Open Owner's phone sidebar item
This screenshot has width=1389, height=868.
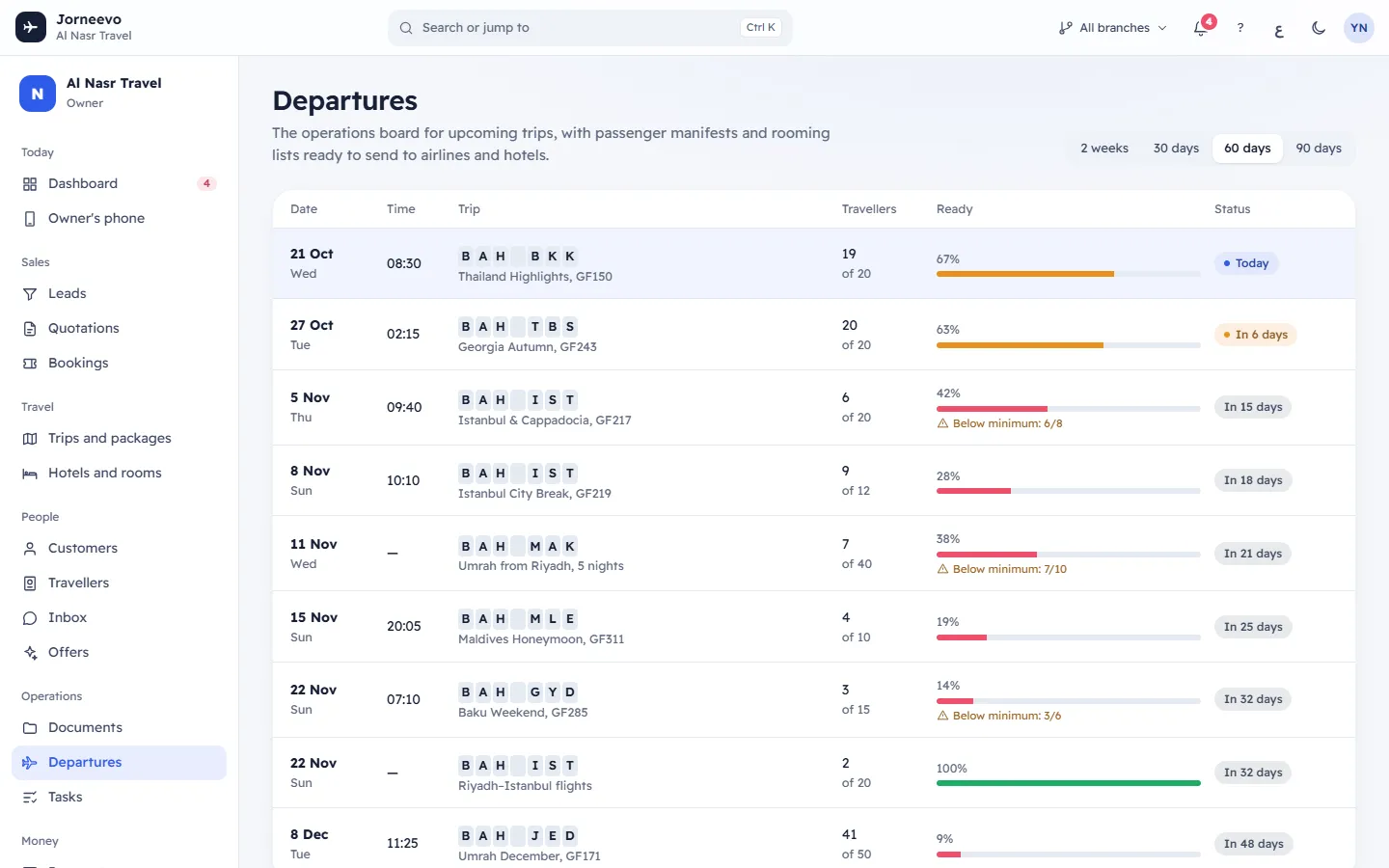[x=119, y=218]
